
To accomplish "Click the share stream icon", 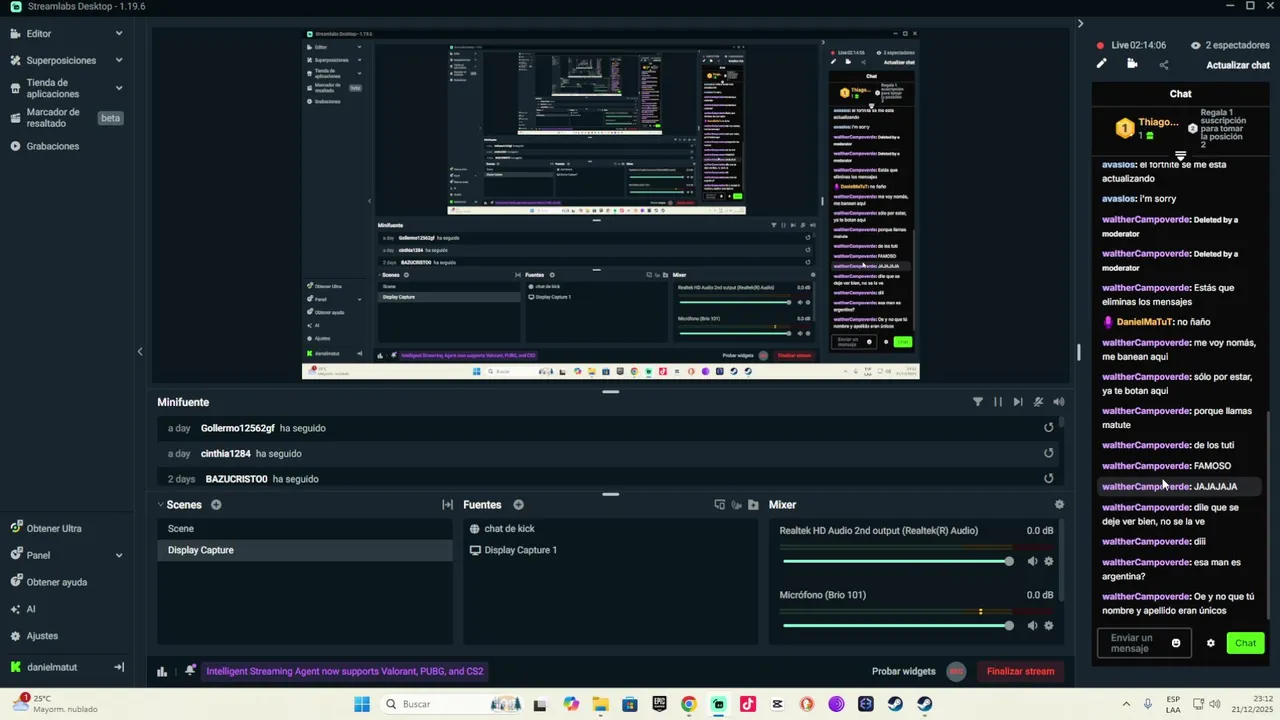I will (1164, 65).
